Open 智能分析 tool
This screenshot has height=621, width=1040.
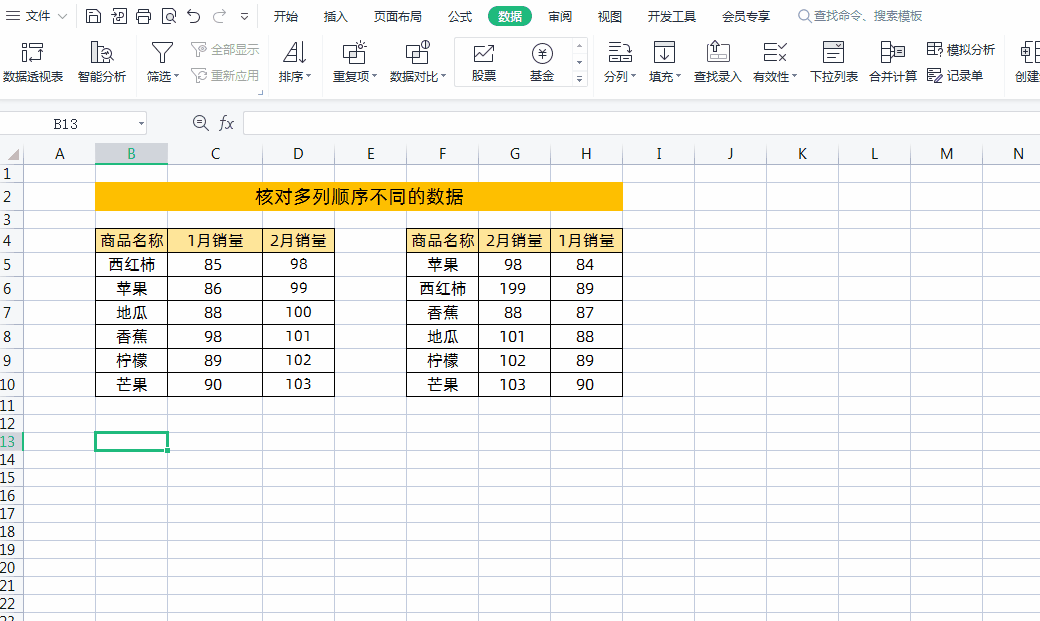coord(101,62)
